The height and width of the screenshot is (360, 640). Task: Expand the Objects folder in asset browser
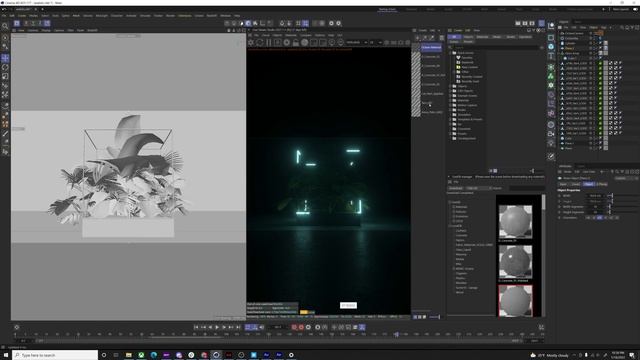pyautogui.click(x=451, y=86)
